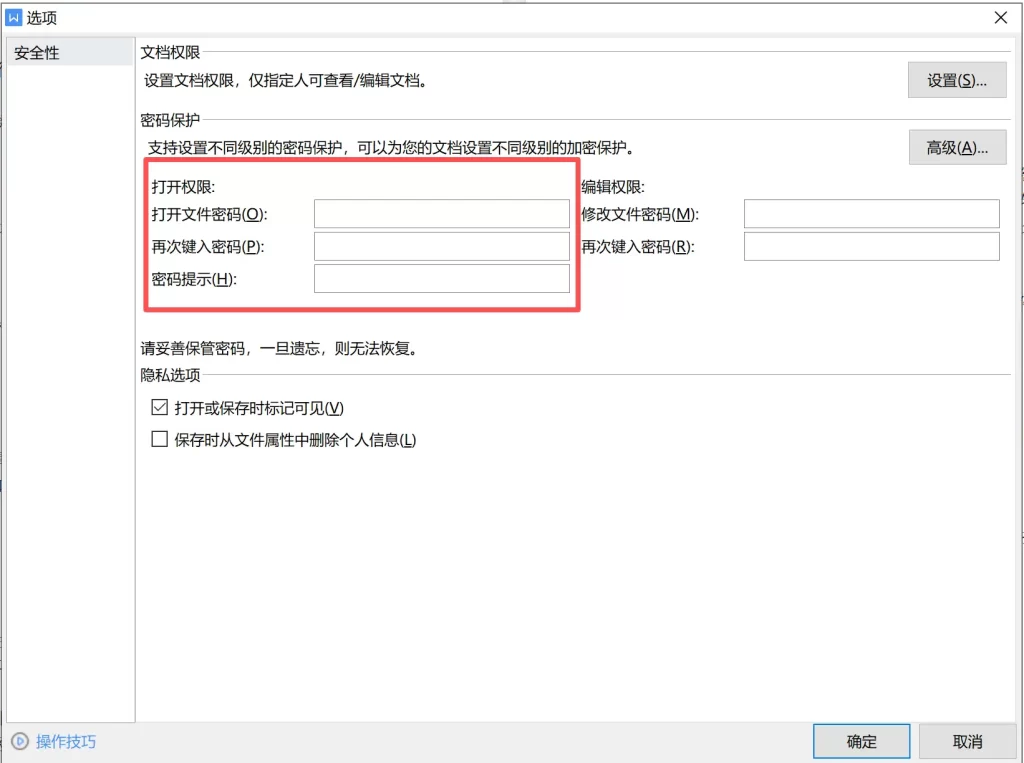Focus the 打开文件密码 input field
This screenshot has height=763, width=1024.
pos(441,213)
